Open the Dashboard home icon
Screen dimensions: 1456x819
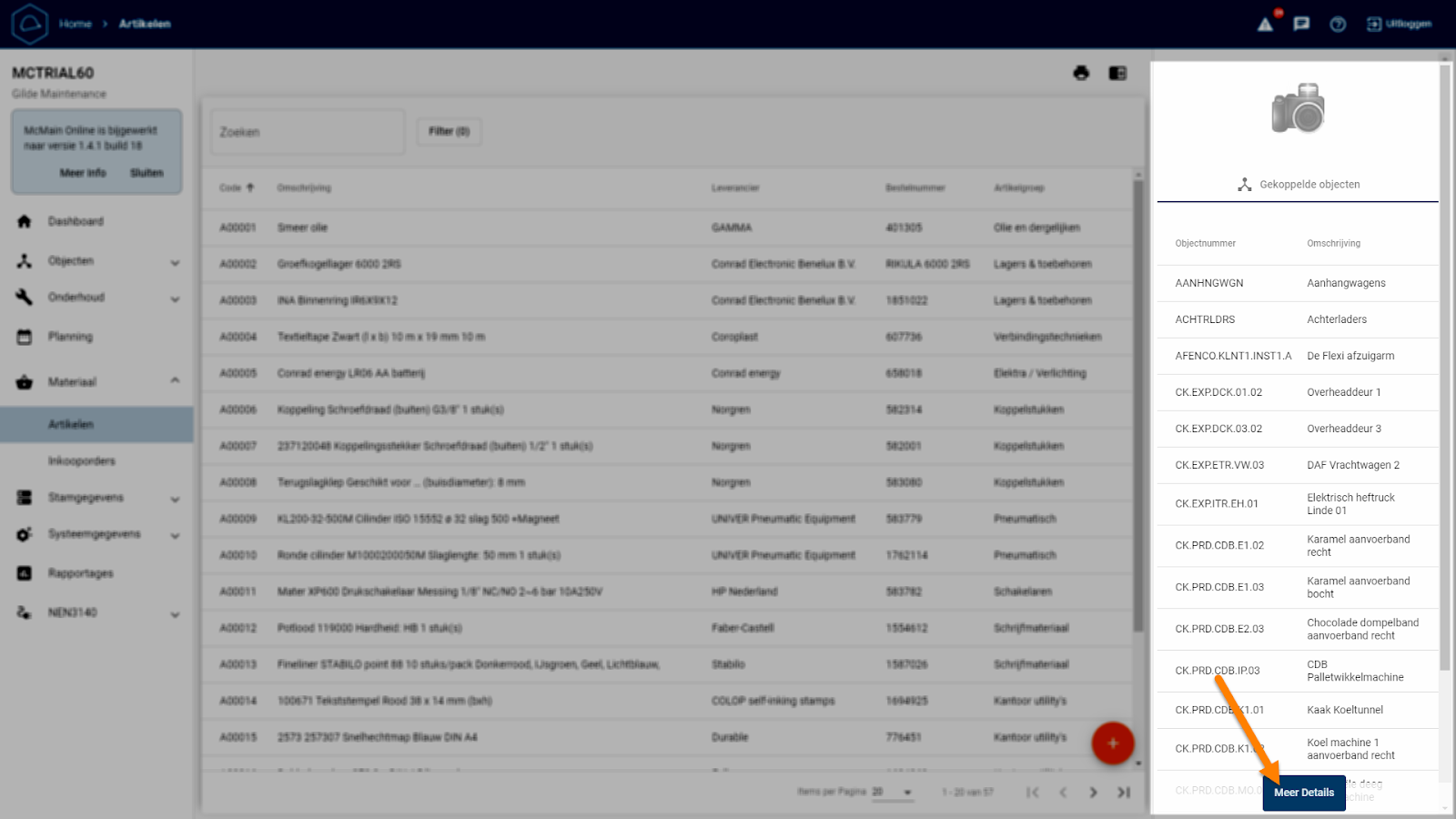tap(25, 222)
